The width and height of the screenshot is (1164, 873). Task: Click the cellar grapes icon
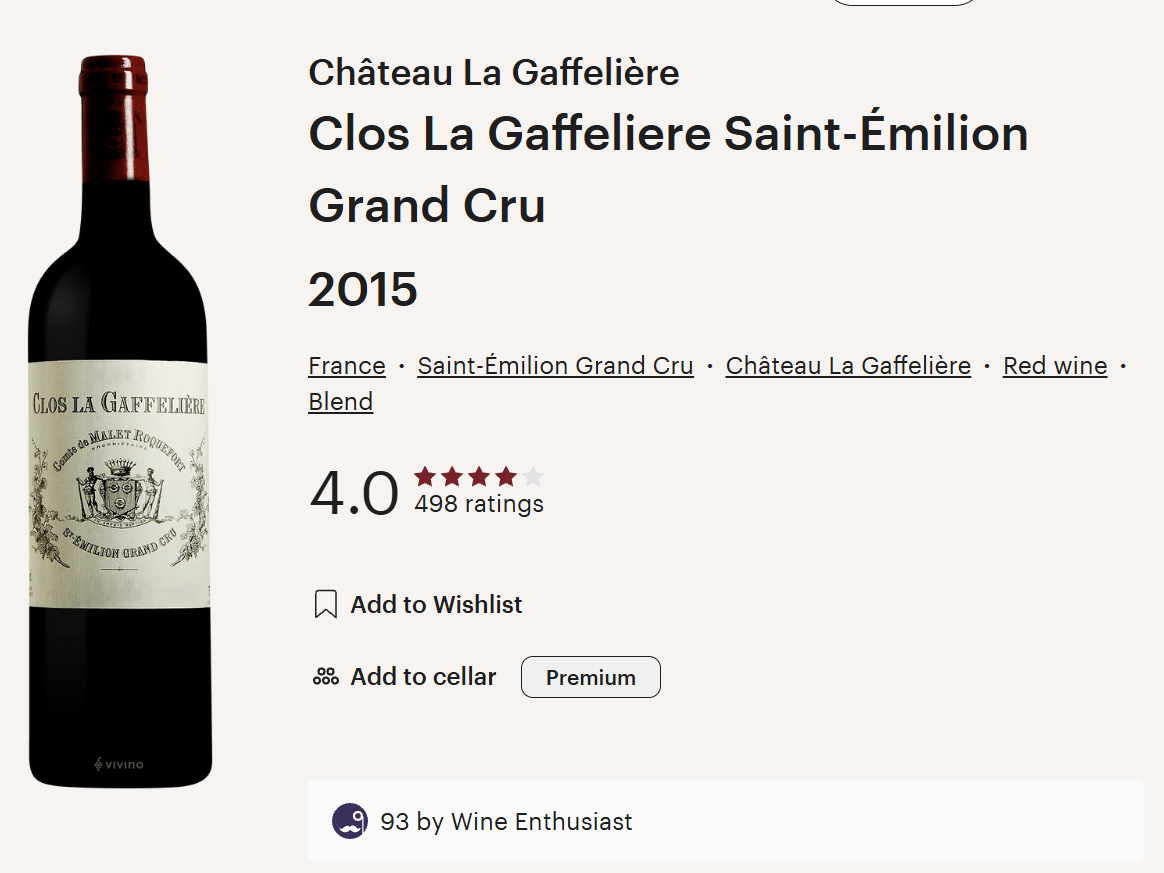[326, 677]
